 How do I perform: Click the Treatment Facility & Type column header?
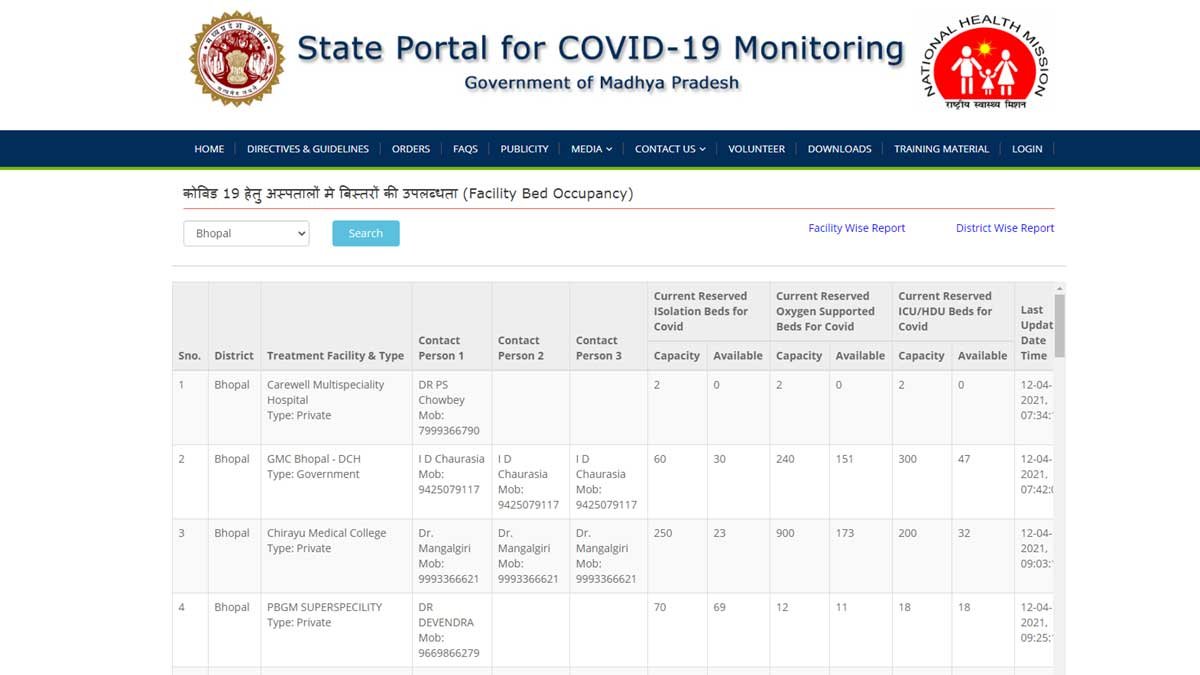pos(335,355)
